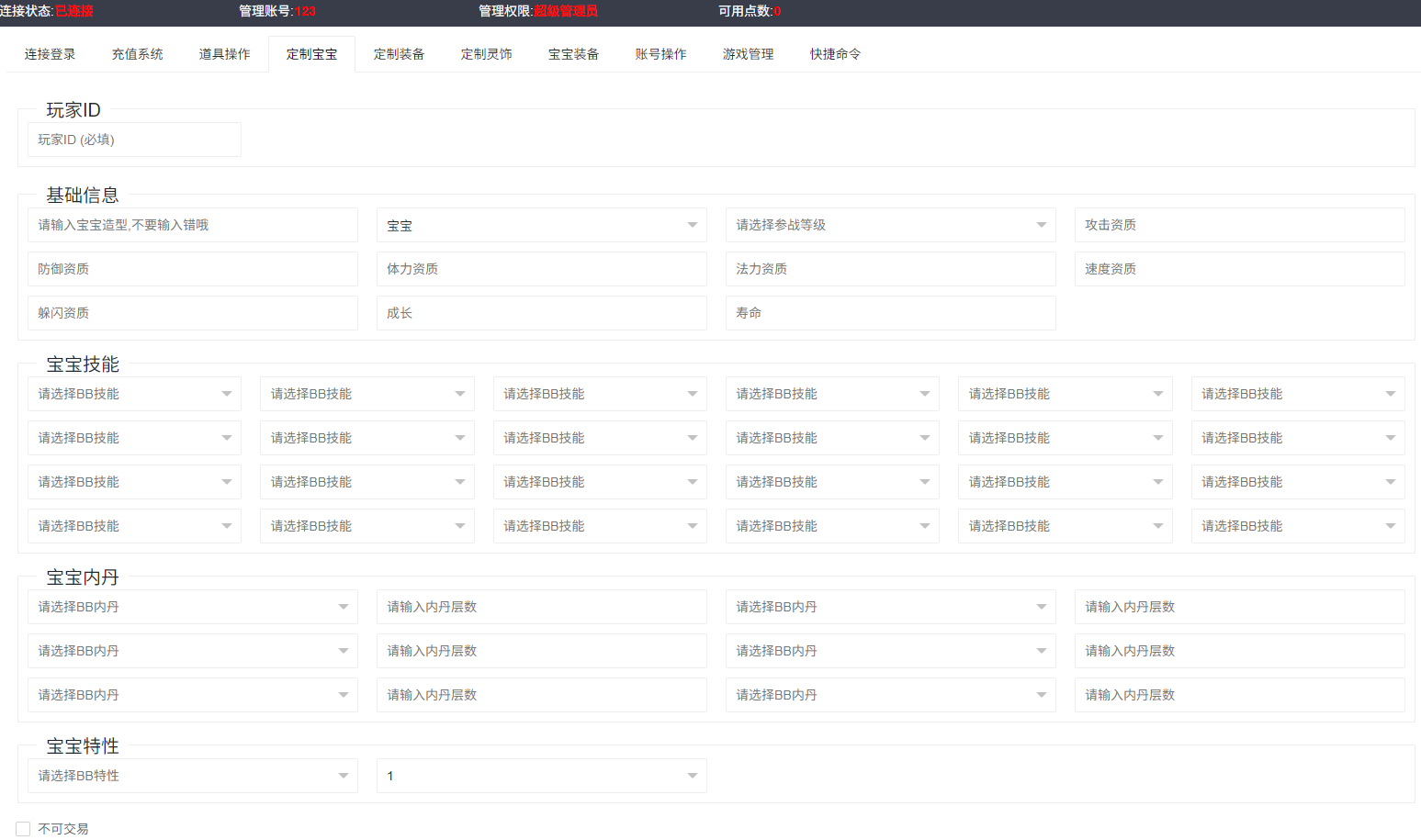Select the 成长 input field
Screen dimensions: 1421x840
coord(541,313)
